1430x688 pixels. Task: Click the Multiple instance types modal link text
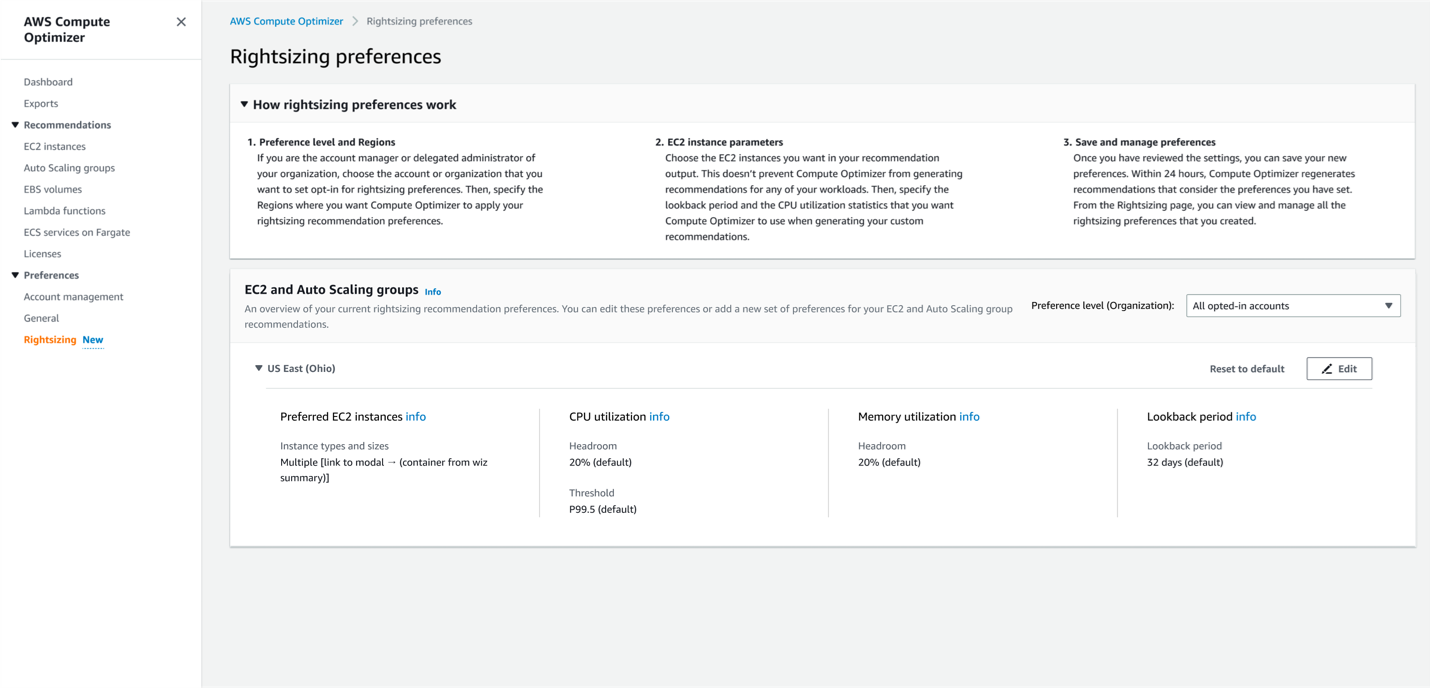coord(384,470)
